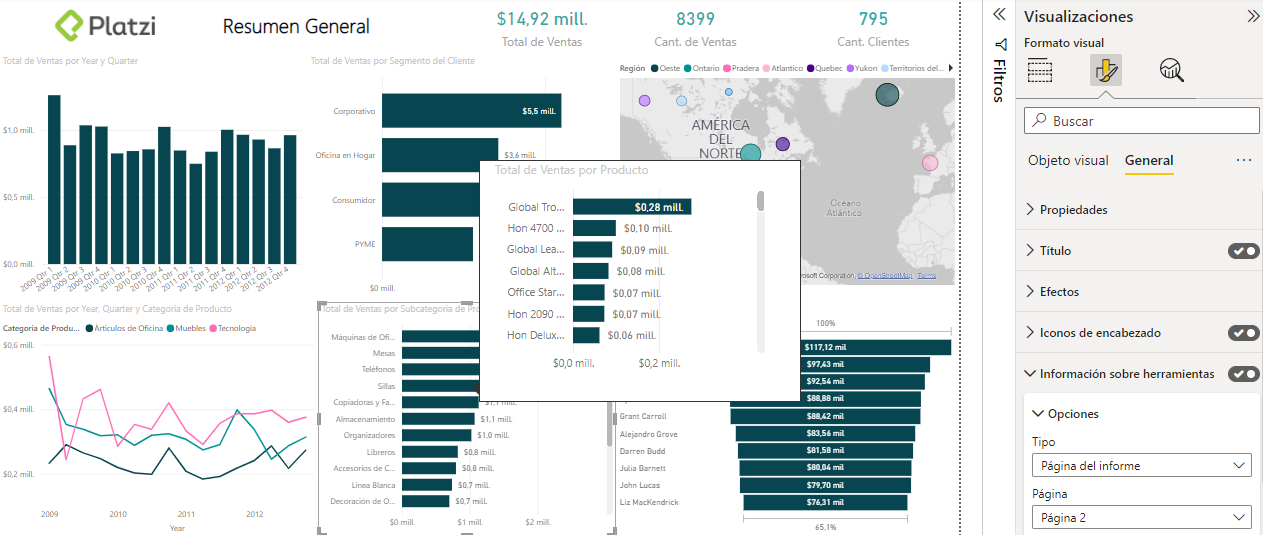Screen dimensions: 1263x535
Task: Open the build visual fields icon
Action: click(1041, 71)
